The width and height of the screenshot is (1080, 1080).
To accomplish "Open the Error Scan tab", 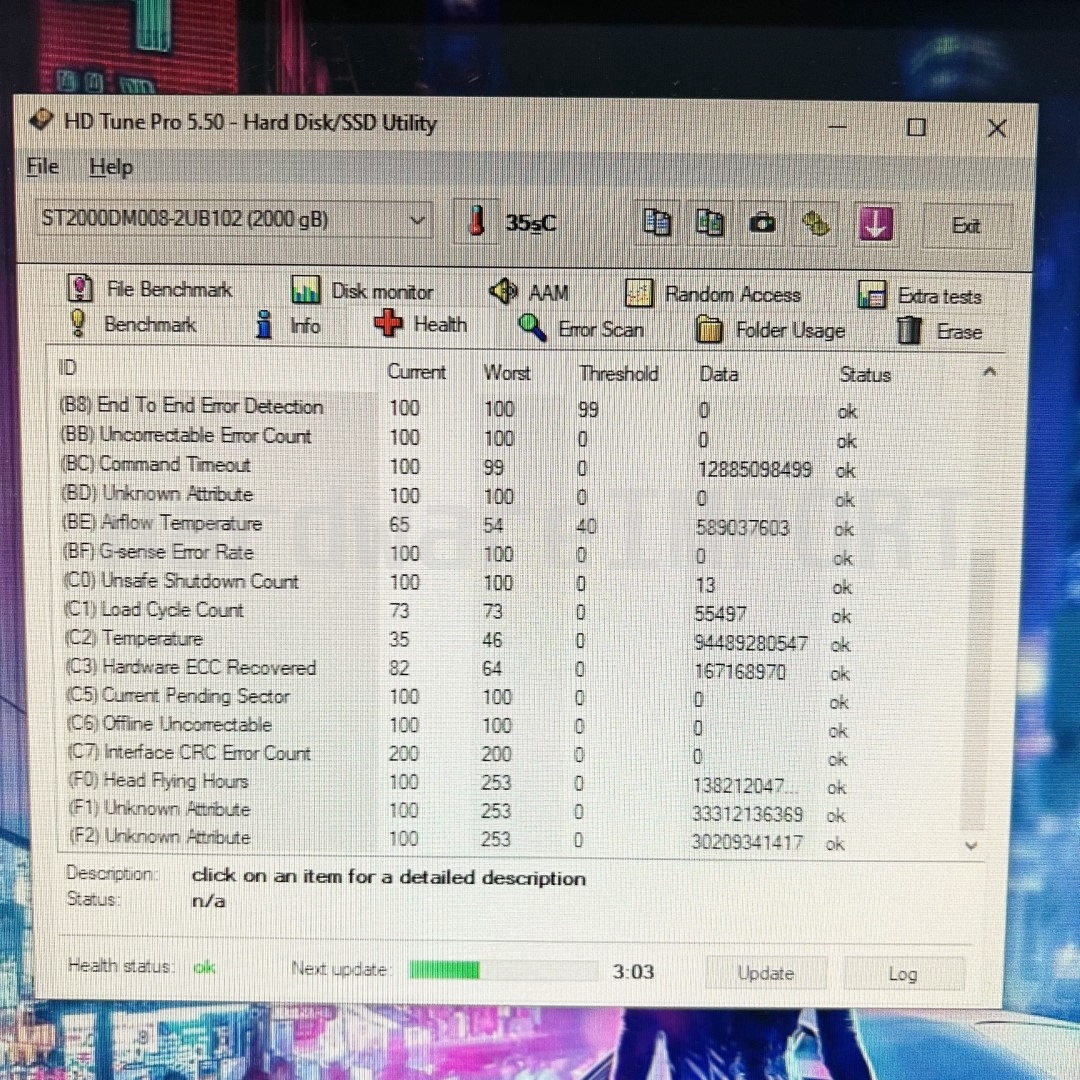I will coord(581,329).
